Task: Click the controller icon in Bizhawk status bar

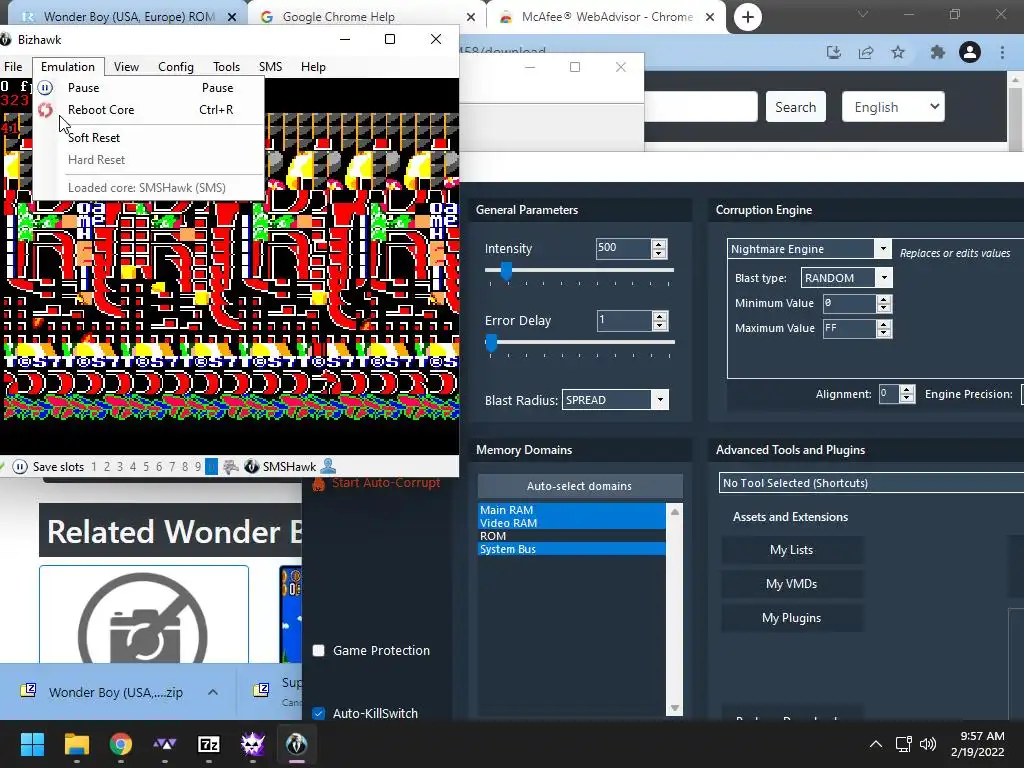Action: click(x=231, y=466)
